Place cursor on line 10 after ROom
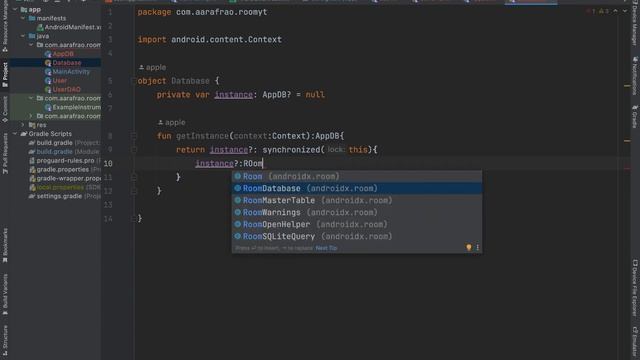The height and width of the screenshot is (360, 640). (263, 164)
